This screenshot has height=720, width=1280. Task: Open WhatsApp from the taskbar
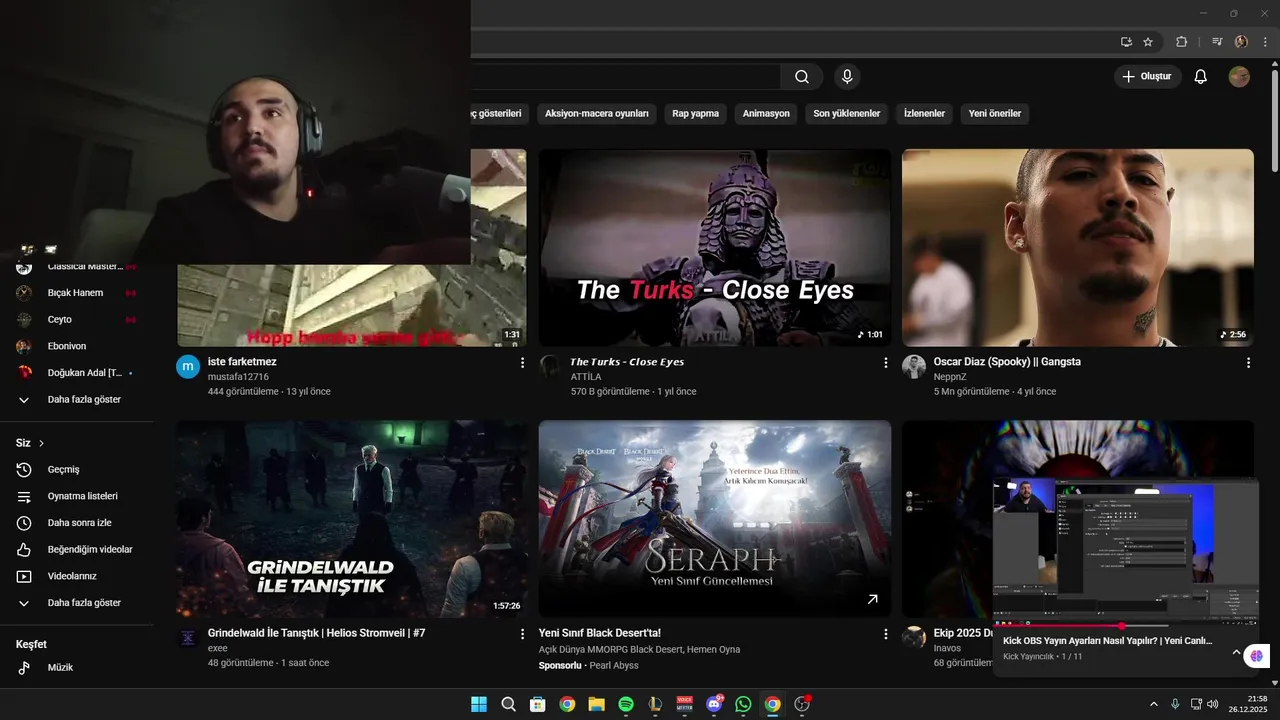tap(743, 704)
